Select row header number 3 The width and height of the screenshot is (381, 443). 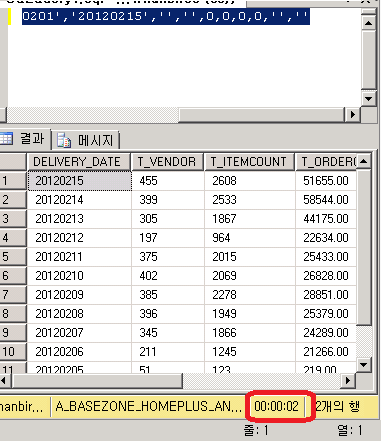pos(13,219)
